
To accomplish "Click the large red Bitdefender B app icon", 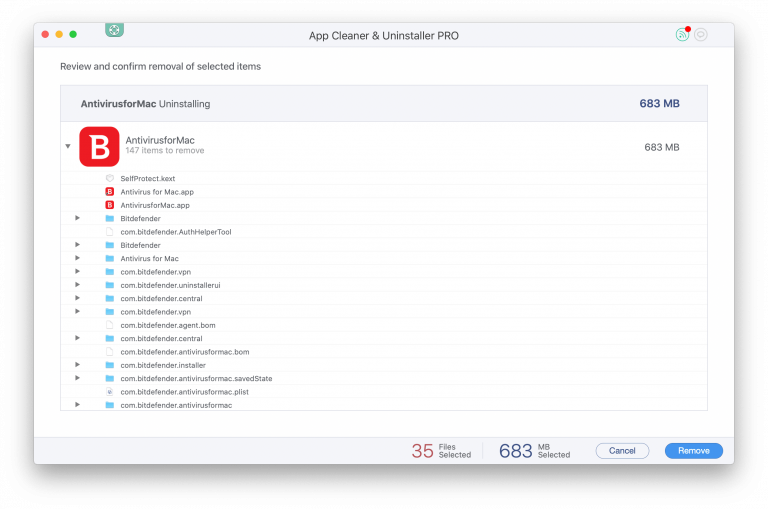I will coord(99,146).
